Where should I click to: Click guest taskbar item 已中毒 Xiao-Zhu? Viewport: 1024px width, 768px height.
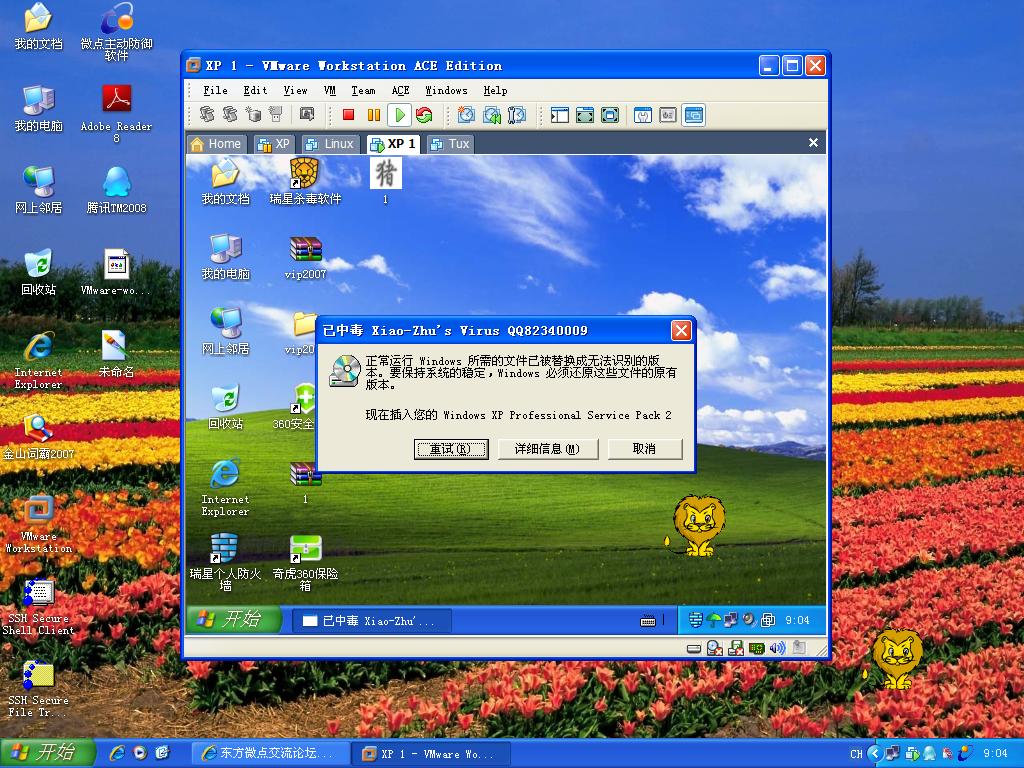[370, 621]
